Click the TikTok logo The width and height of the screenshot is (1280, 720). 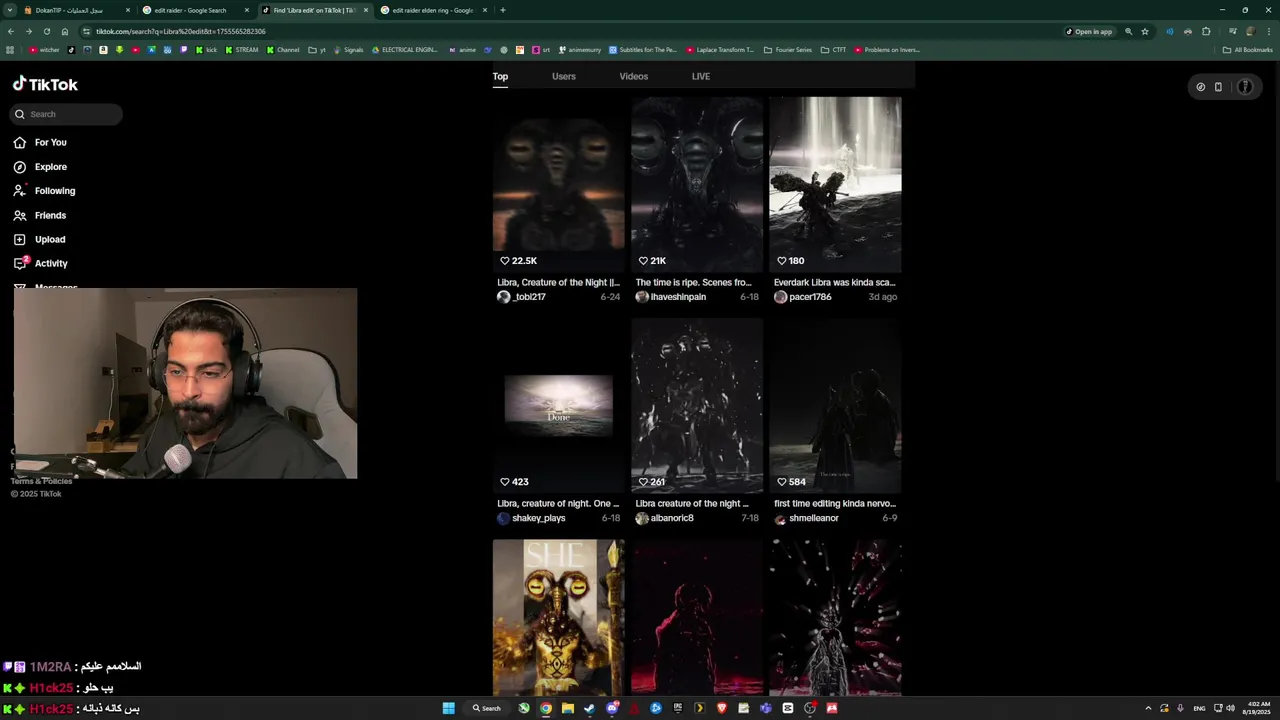tap(45, 84)
